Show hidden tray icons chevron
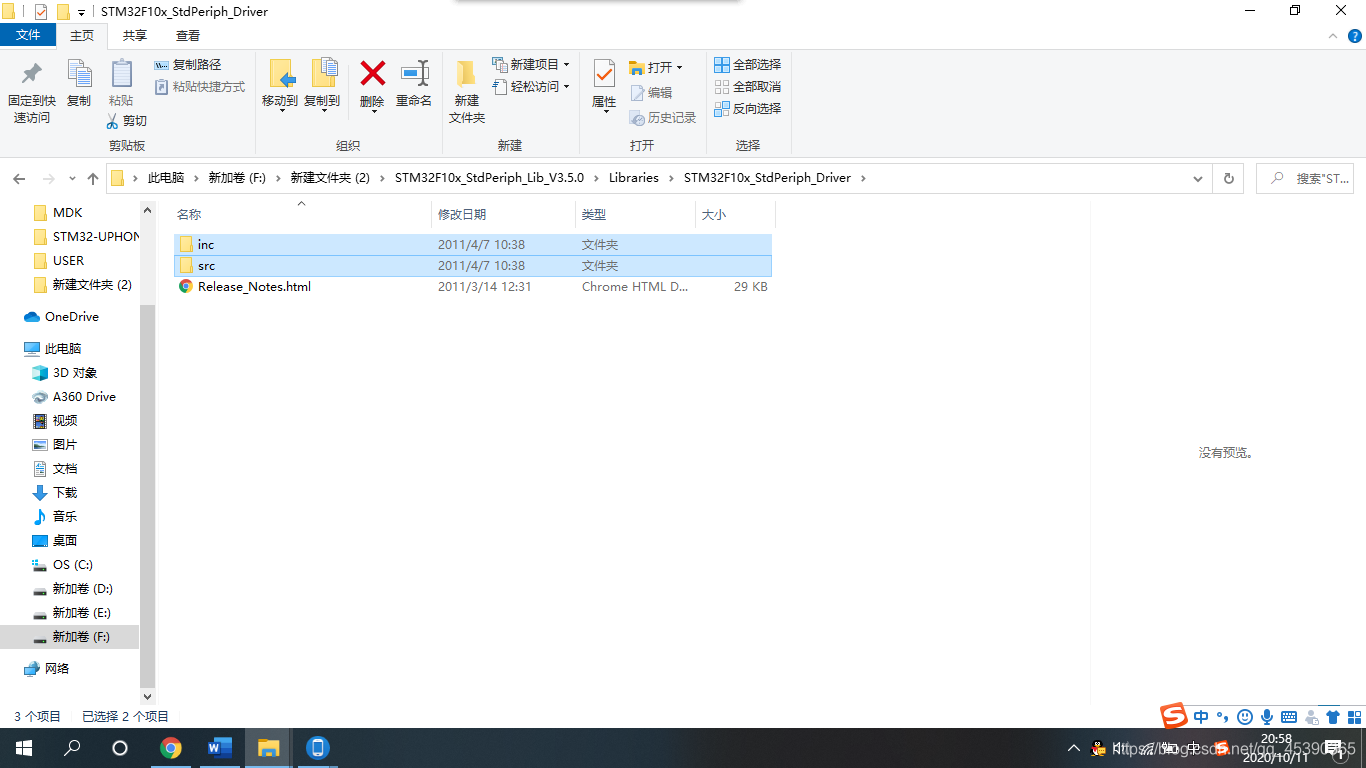 pos(1074,748)
